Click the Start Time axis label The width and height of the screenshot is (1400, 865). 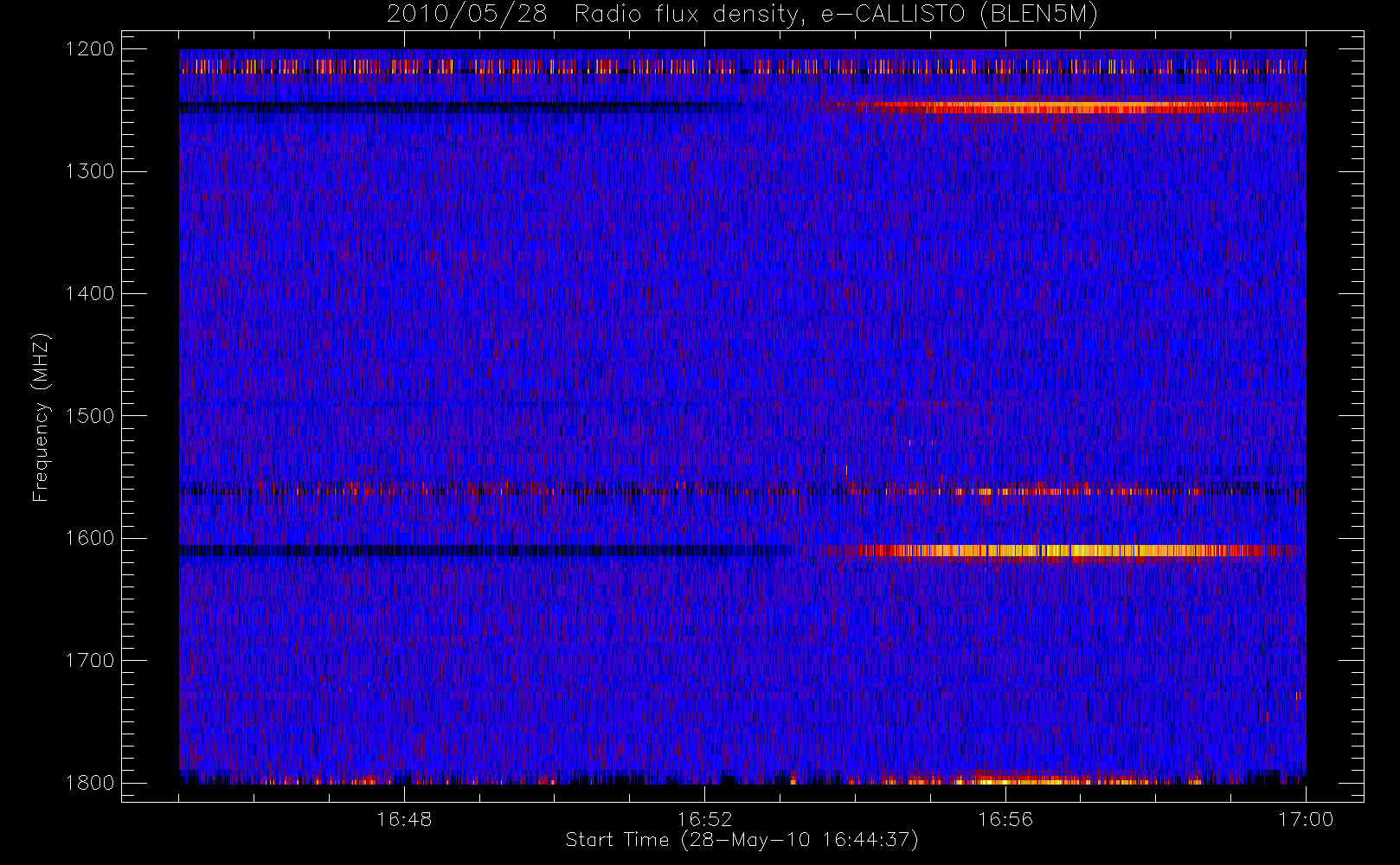[742, 840]
